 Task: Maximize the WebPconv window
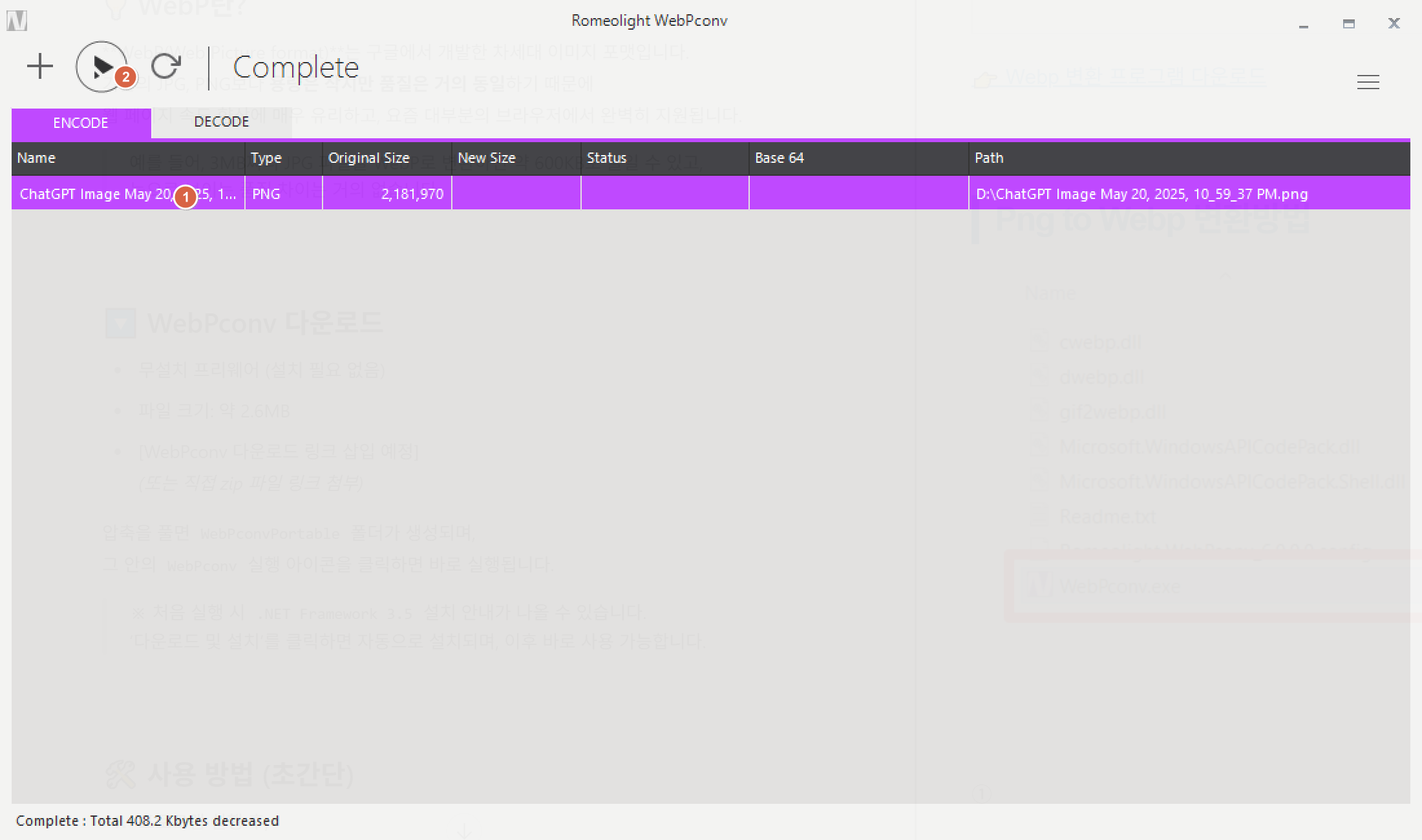(1348, 24)
